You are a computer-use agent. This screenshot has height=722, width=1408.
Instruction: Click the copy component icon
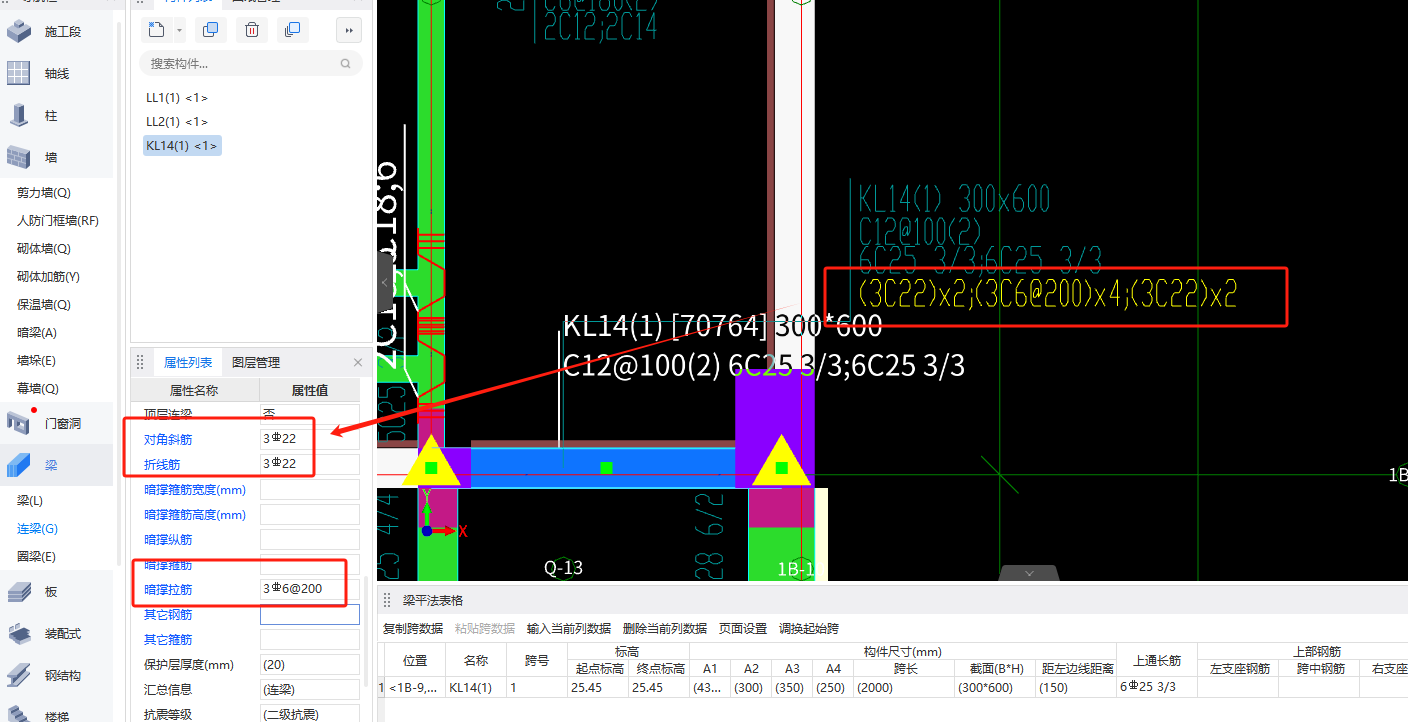pyautogui.click(x=210, y=30)
